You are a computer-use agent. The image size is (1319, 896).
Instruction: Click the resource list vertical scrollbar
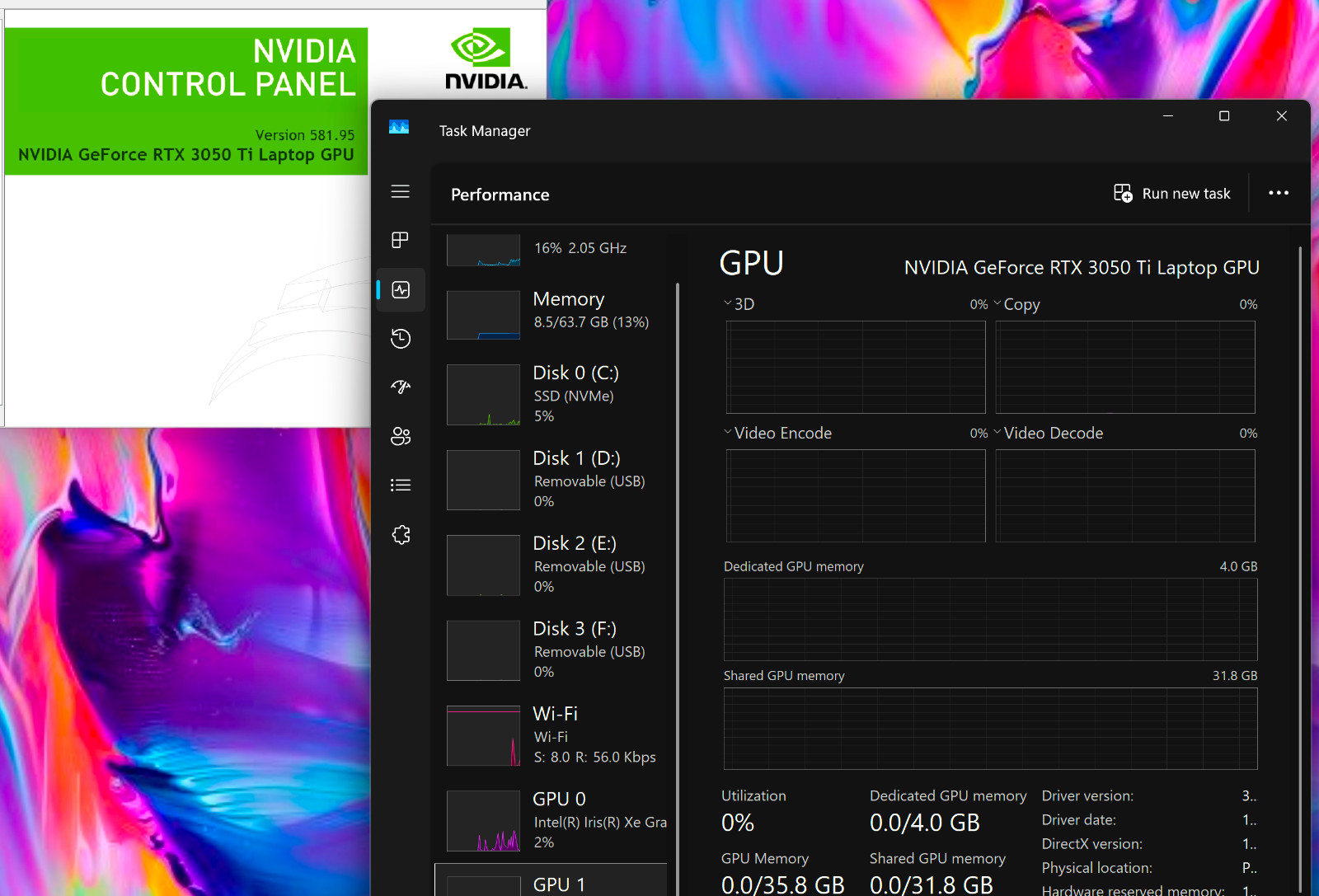678,589
